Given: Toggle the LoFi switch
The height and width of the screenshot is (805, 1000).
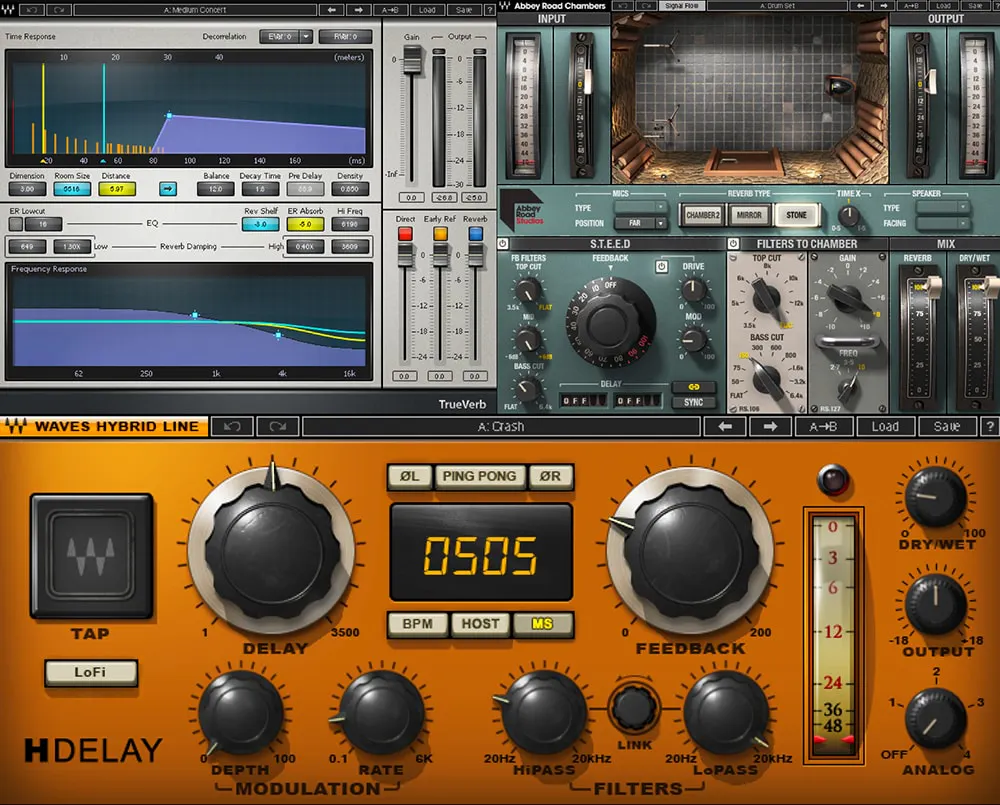Looking at the screenshot, I should [91, 672].
